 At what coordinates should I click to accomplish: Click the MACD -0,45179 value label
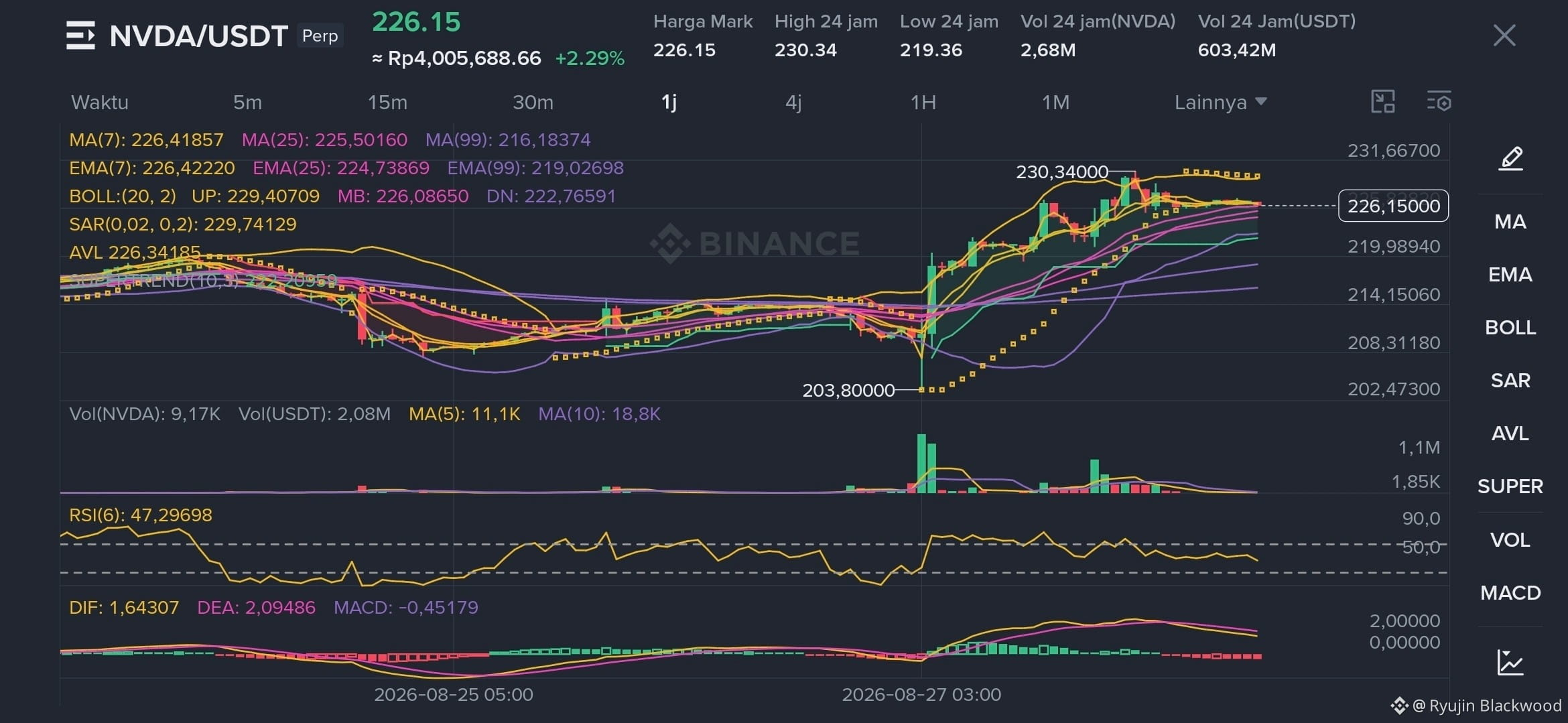pos(406,608)
